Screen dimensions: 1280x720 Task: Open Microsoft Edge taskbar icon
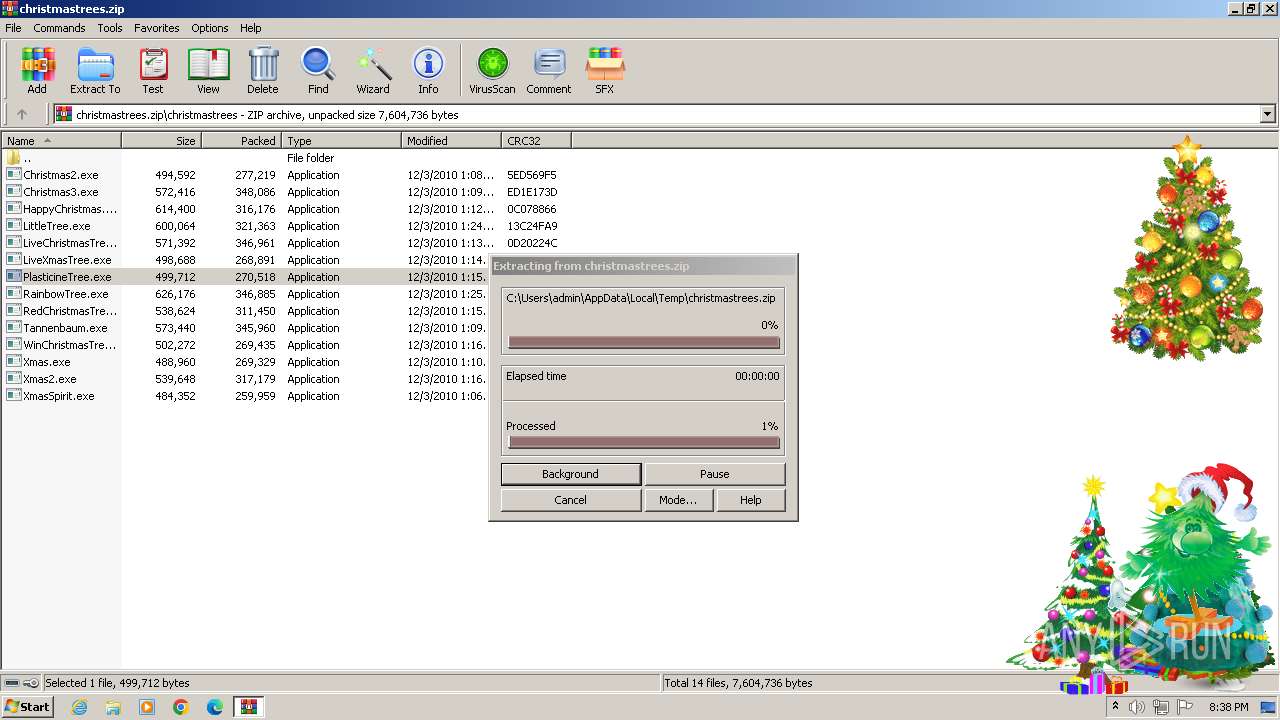215,707
